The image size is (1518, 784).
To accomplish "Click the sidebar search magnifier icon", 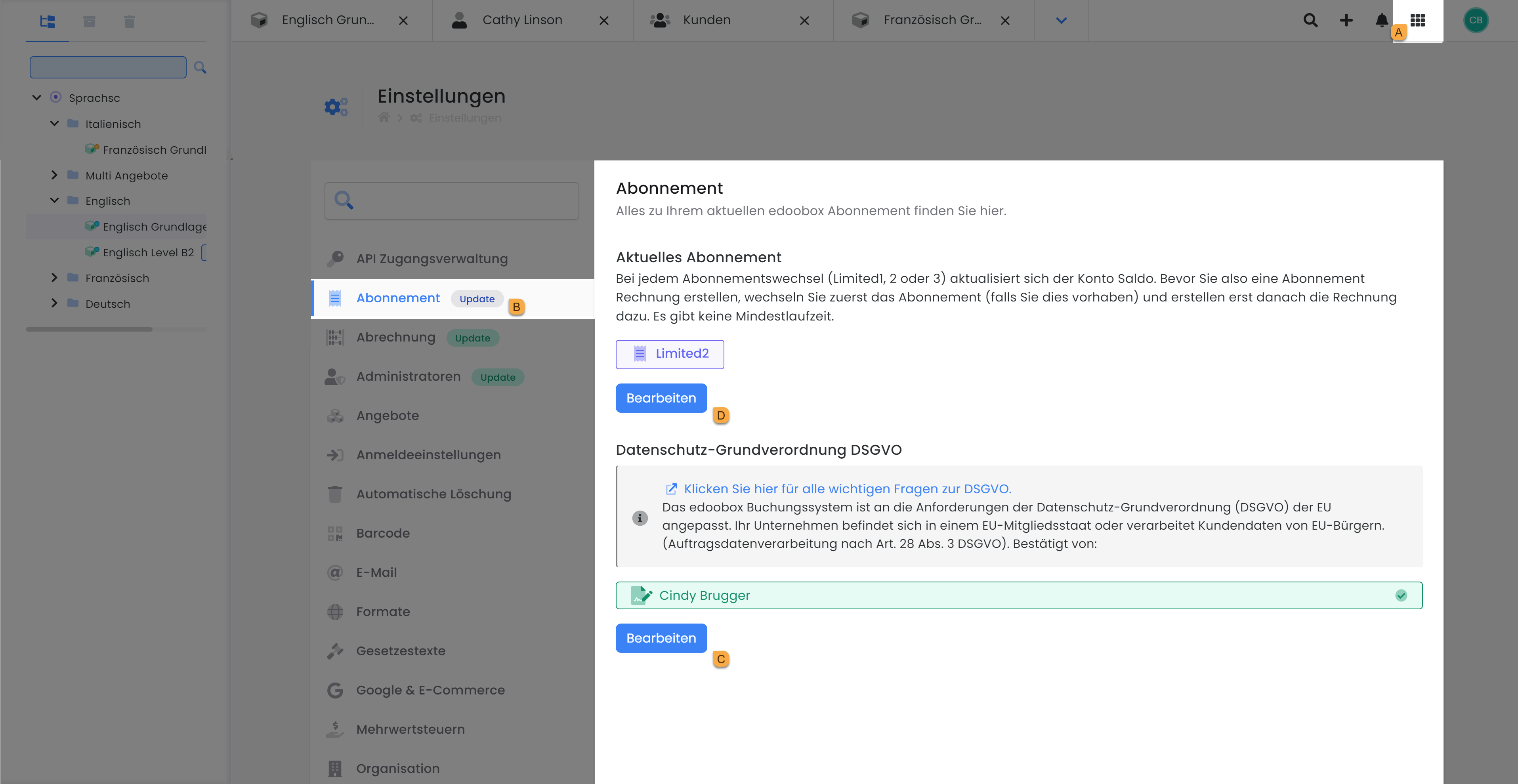I will coord(200,68).
